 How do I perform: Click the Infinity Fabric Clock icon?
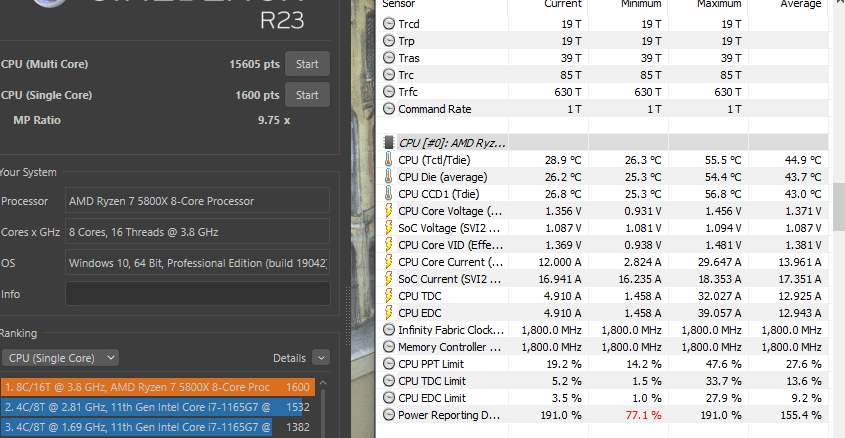point(389,330)
